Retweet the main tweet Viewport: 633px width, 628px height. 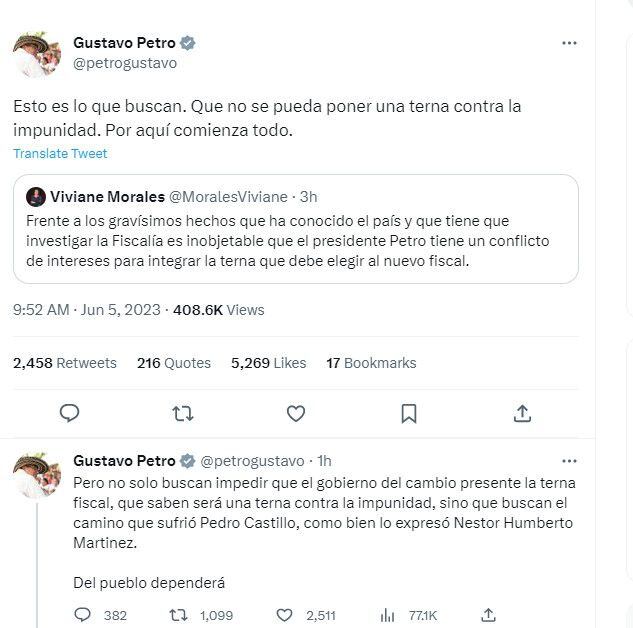182,413
